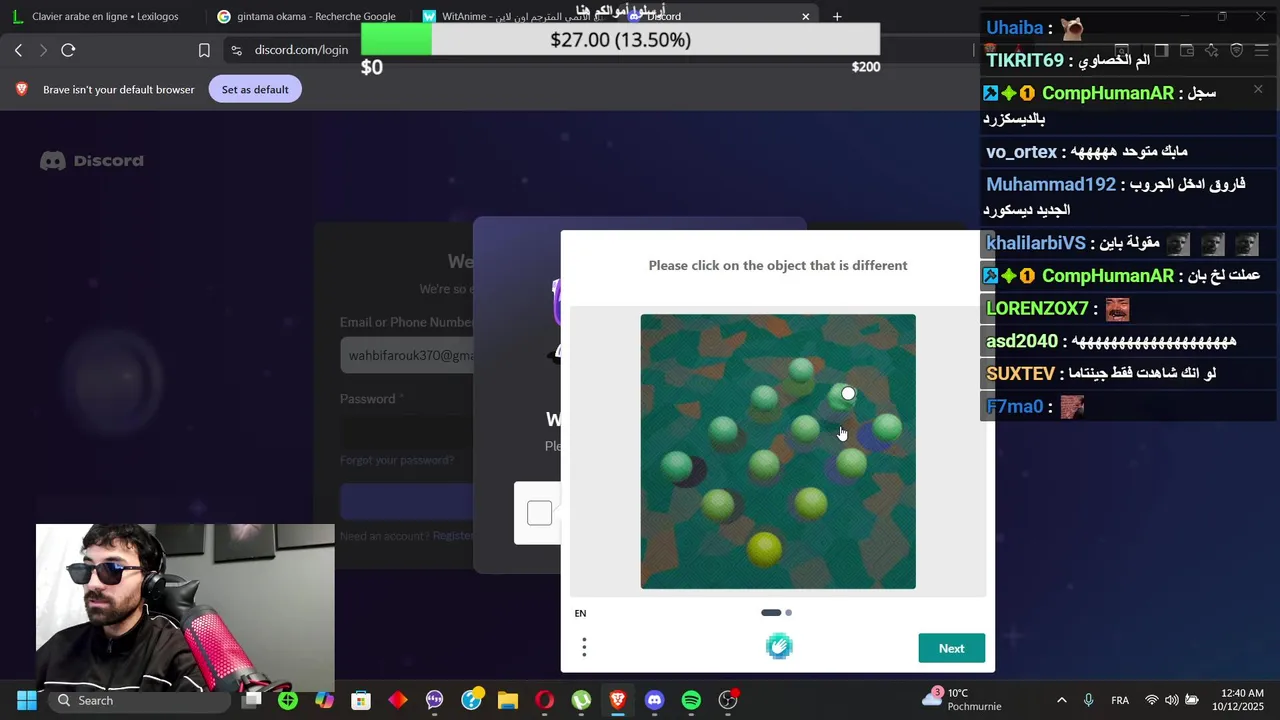
Task: Open the Discord app from taskbar
Action: point(654,700)
